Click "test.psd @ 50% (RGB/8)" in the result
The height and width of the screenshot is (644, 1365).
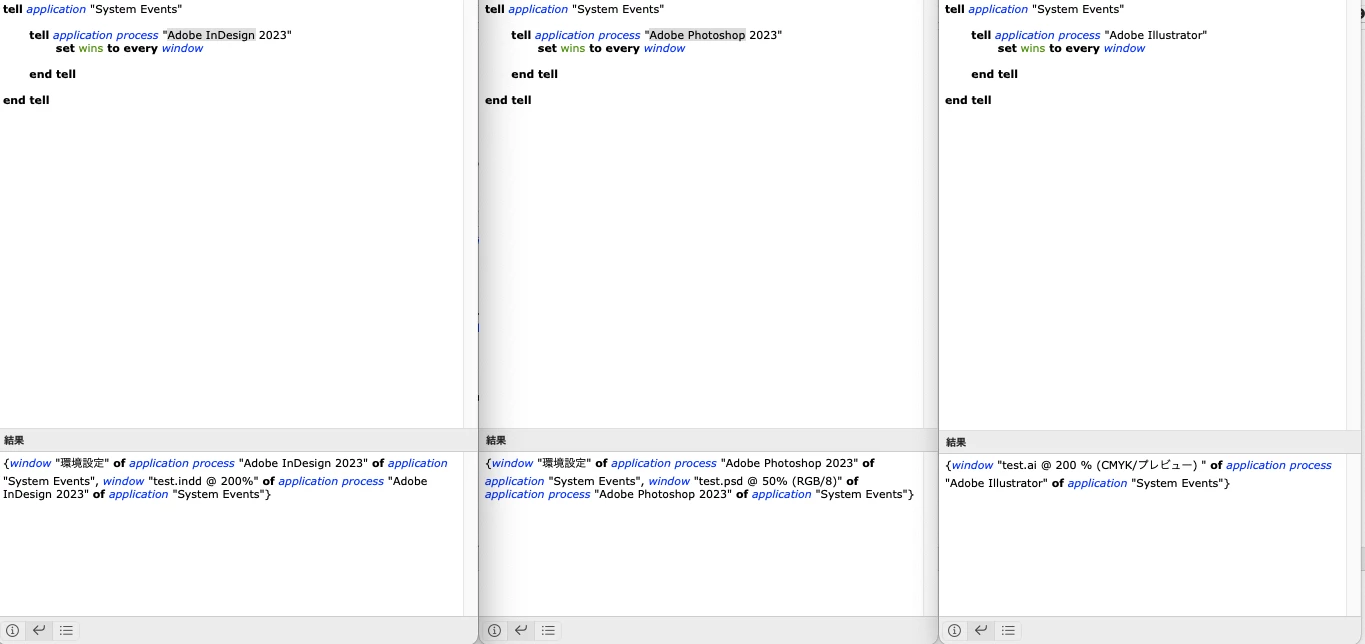(x=768, y=481)
